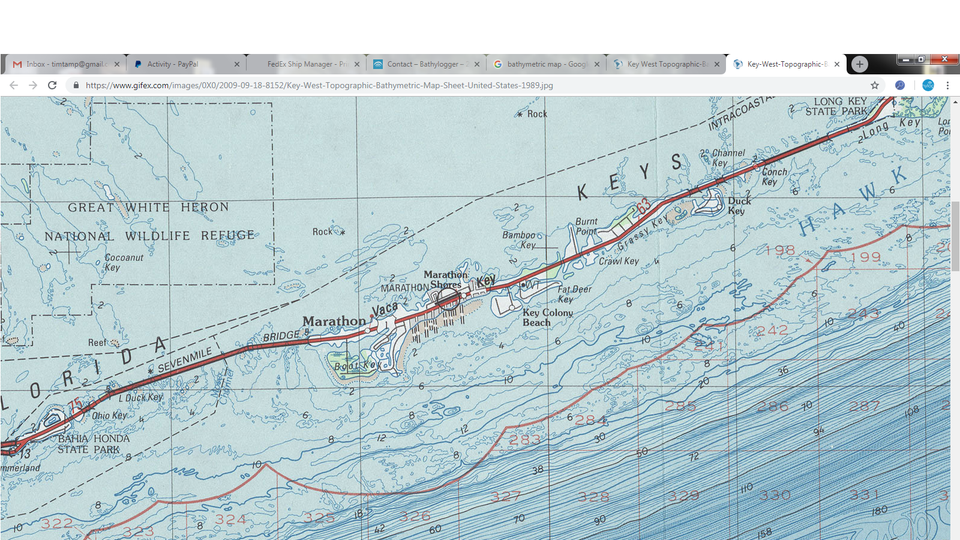
Task: Click the browser Back arrow
Action: 13,85
